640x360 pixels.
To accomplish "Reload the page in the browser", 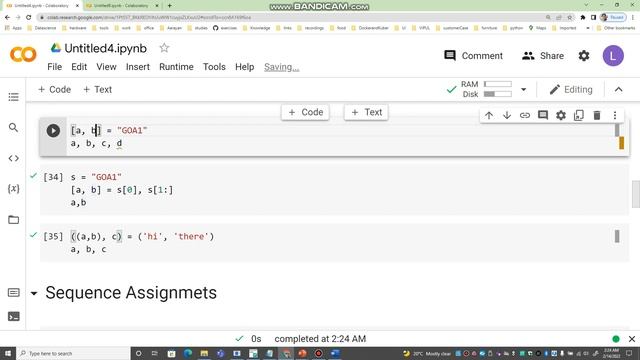I will [29, 18].
